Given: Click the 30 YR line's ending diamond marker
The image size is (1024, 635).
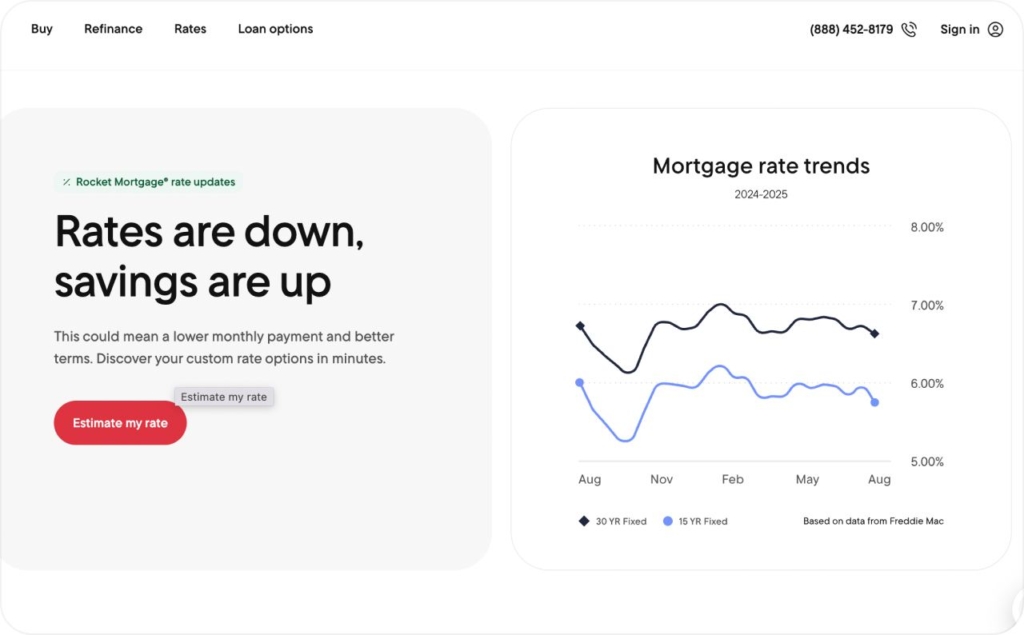Looking at the screenshot, I should point(875,334).
